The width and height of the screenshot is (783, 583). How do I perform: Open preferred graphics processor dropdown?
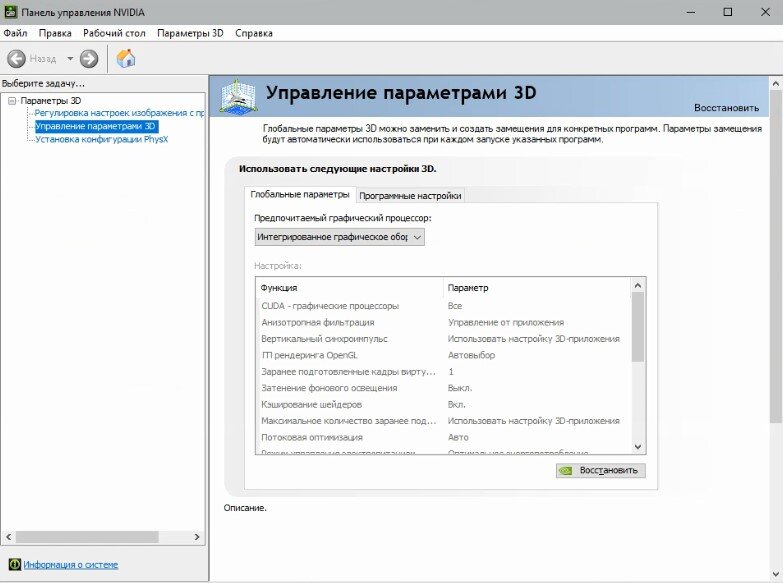click(x=340, y=237)
